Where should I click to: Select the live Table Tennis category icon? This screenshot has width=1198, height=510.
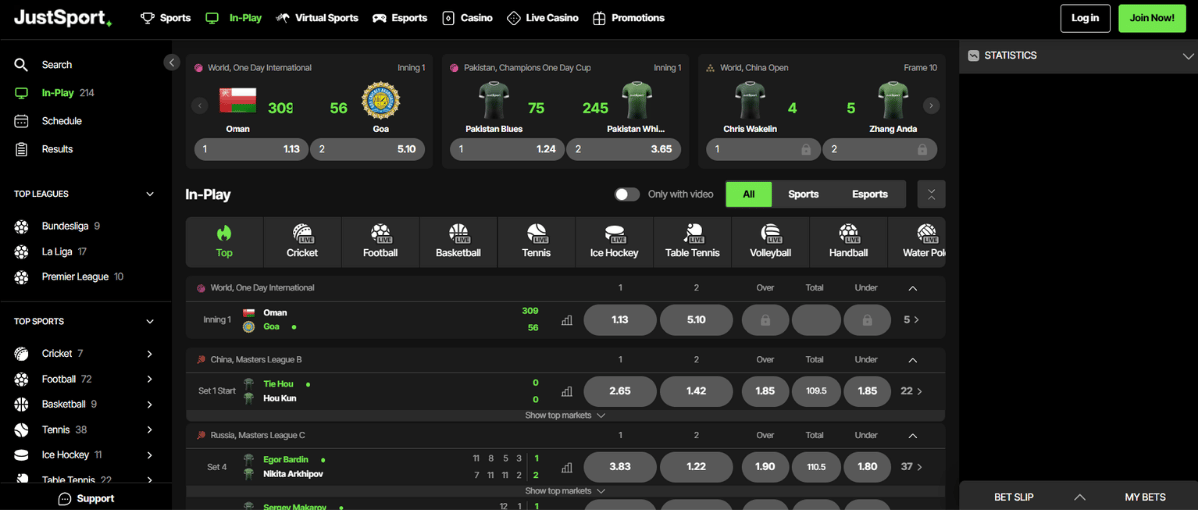coord(692,233)
